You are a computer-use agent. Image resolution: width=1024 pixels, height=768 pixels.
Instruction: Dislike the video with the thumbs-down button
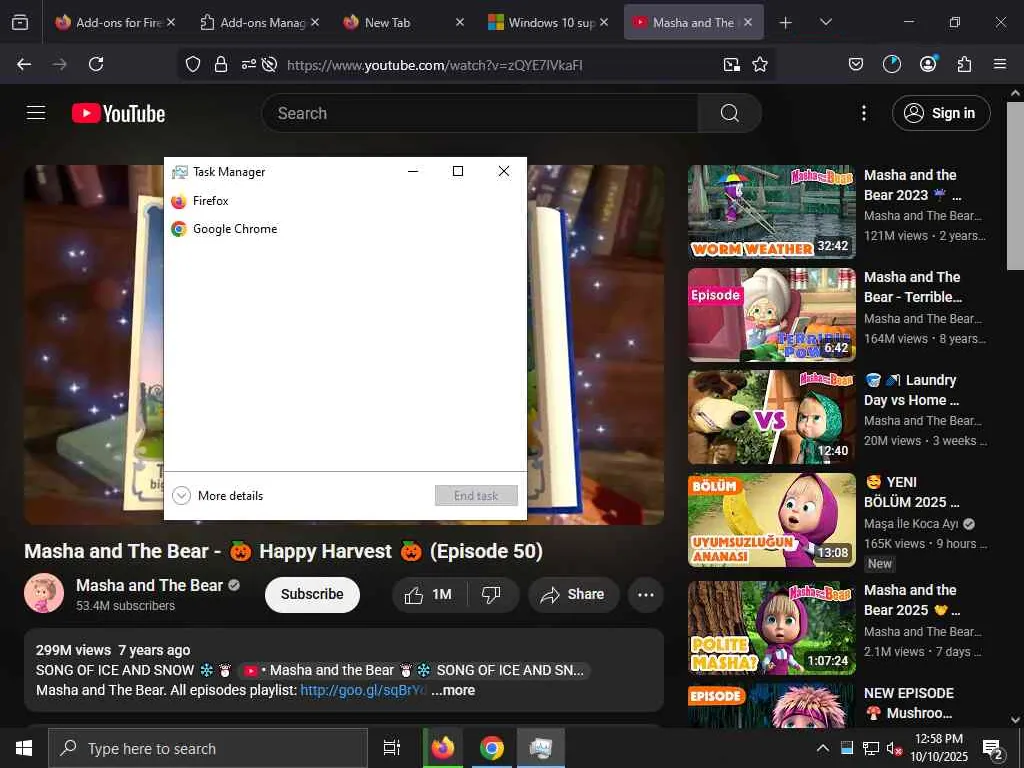[x=491, y=594]
